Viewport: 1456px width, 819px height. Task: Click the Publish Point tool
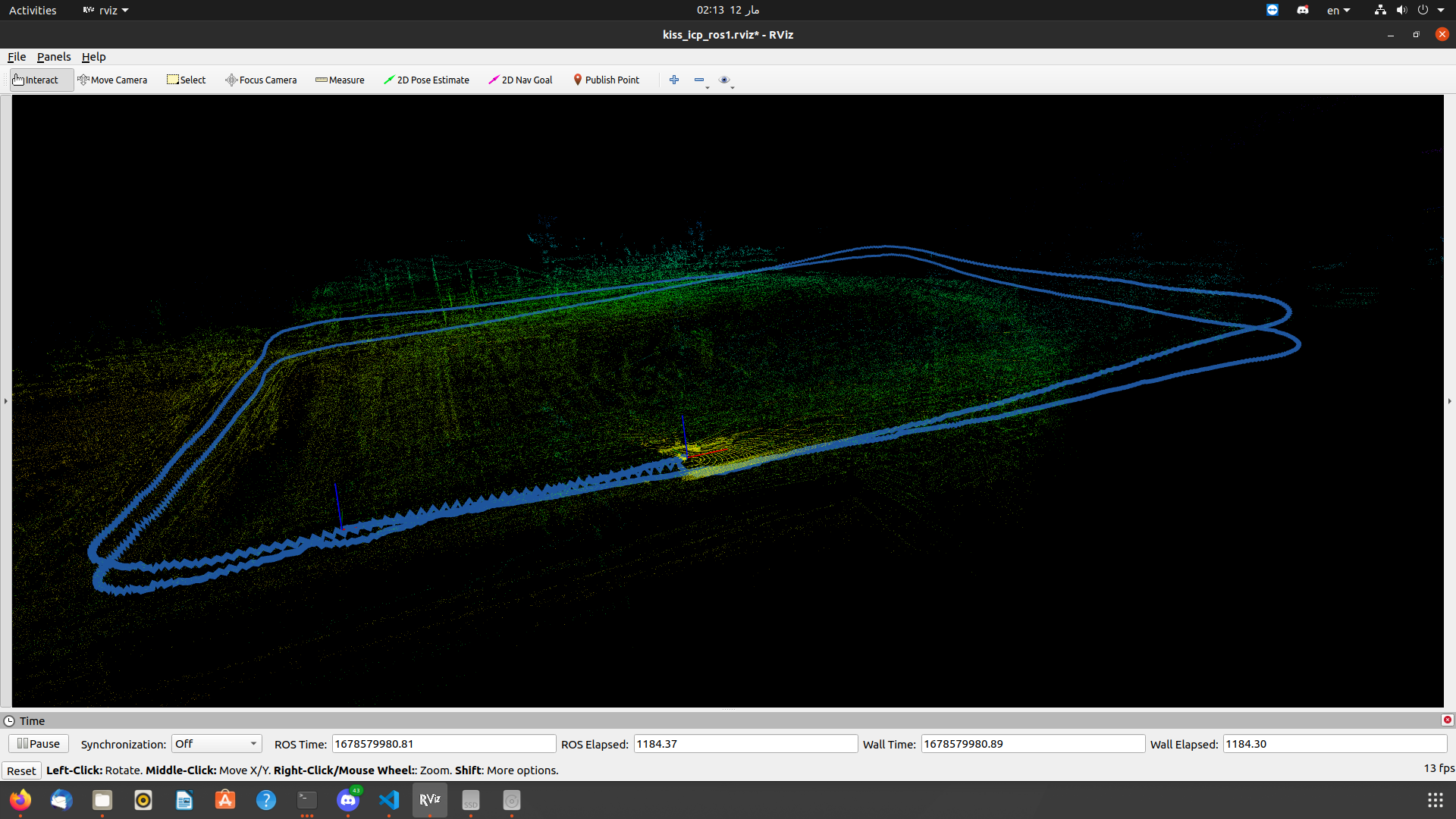tap(606, 80)
